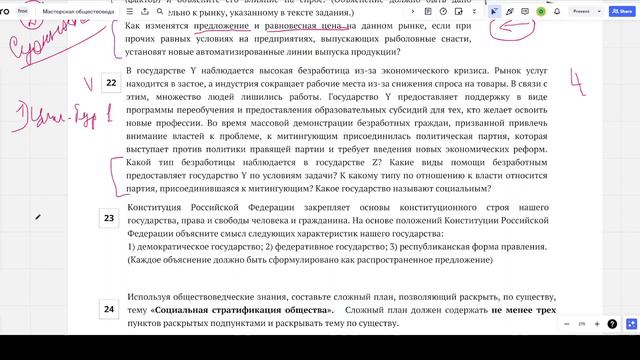Screen dimensions: 640x360
Task: Click the Free plan badge
Action: coord(23,11)
